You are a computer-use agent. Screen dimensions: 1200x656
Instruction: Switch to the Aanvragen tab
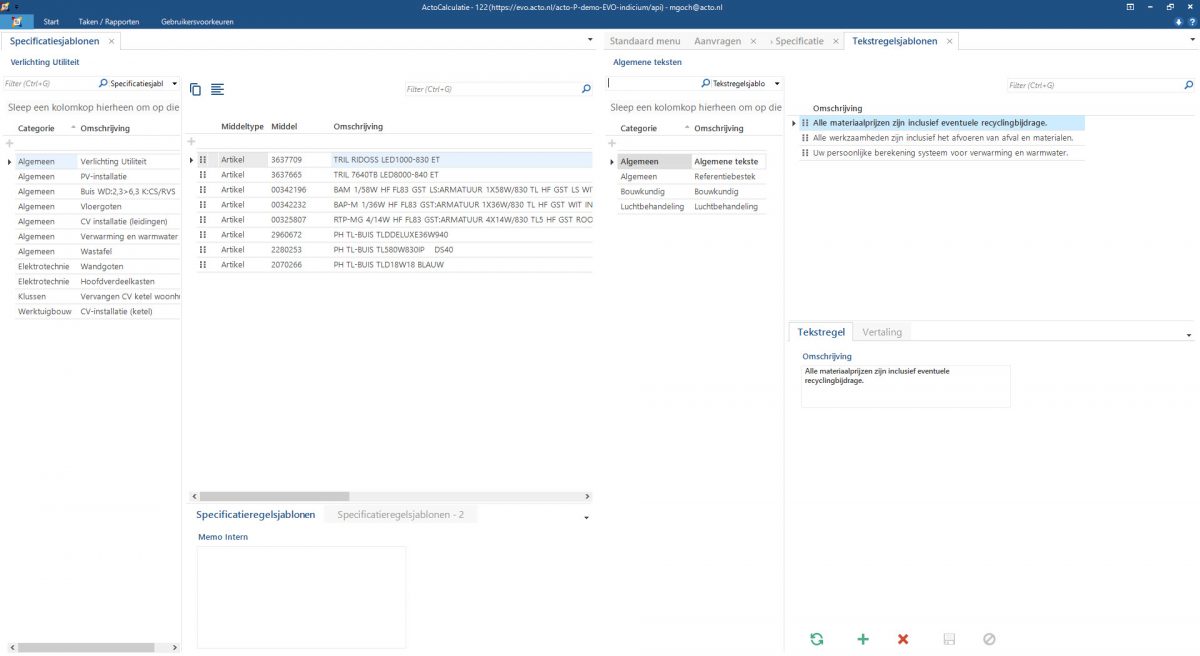pos(718,41)
